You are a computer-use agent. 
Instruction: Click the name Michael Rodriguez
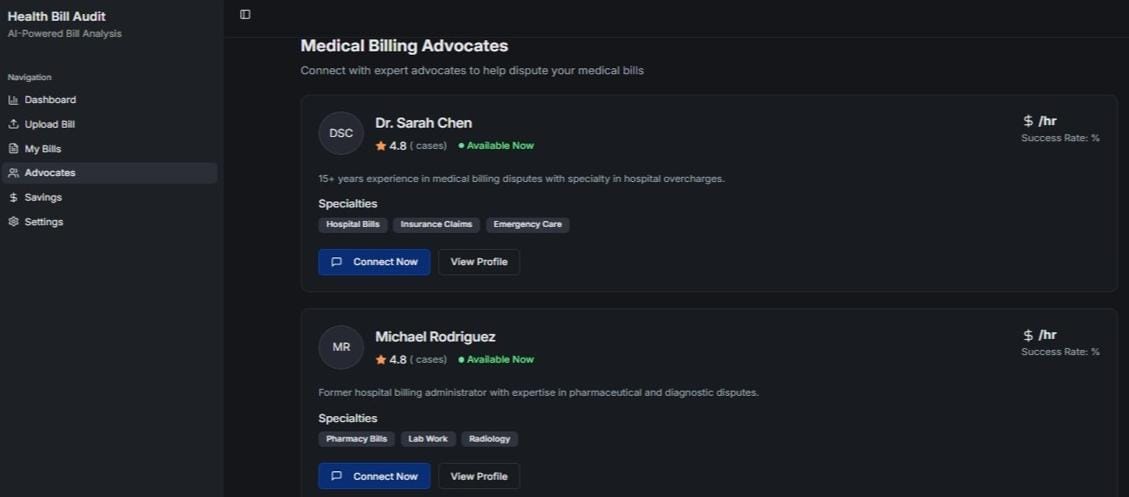click(435, 337)
